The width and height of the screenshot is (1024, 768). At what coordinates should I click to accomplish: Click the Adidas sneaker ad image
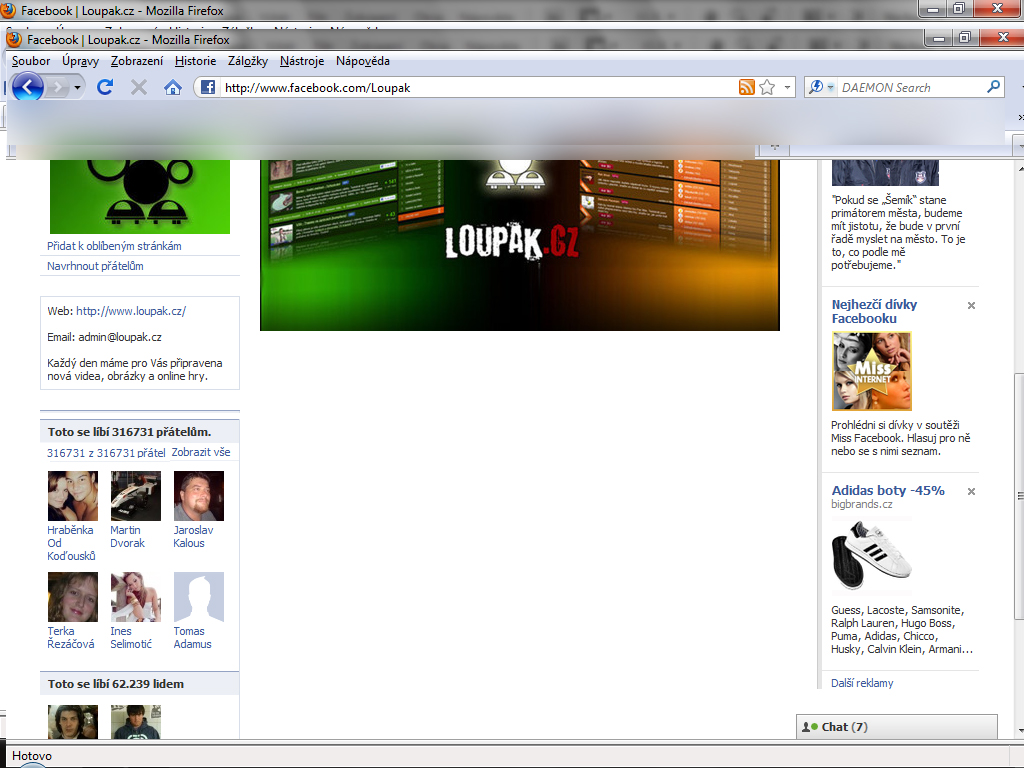[872, 555]
